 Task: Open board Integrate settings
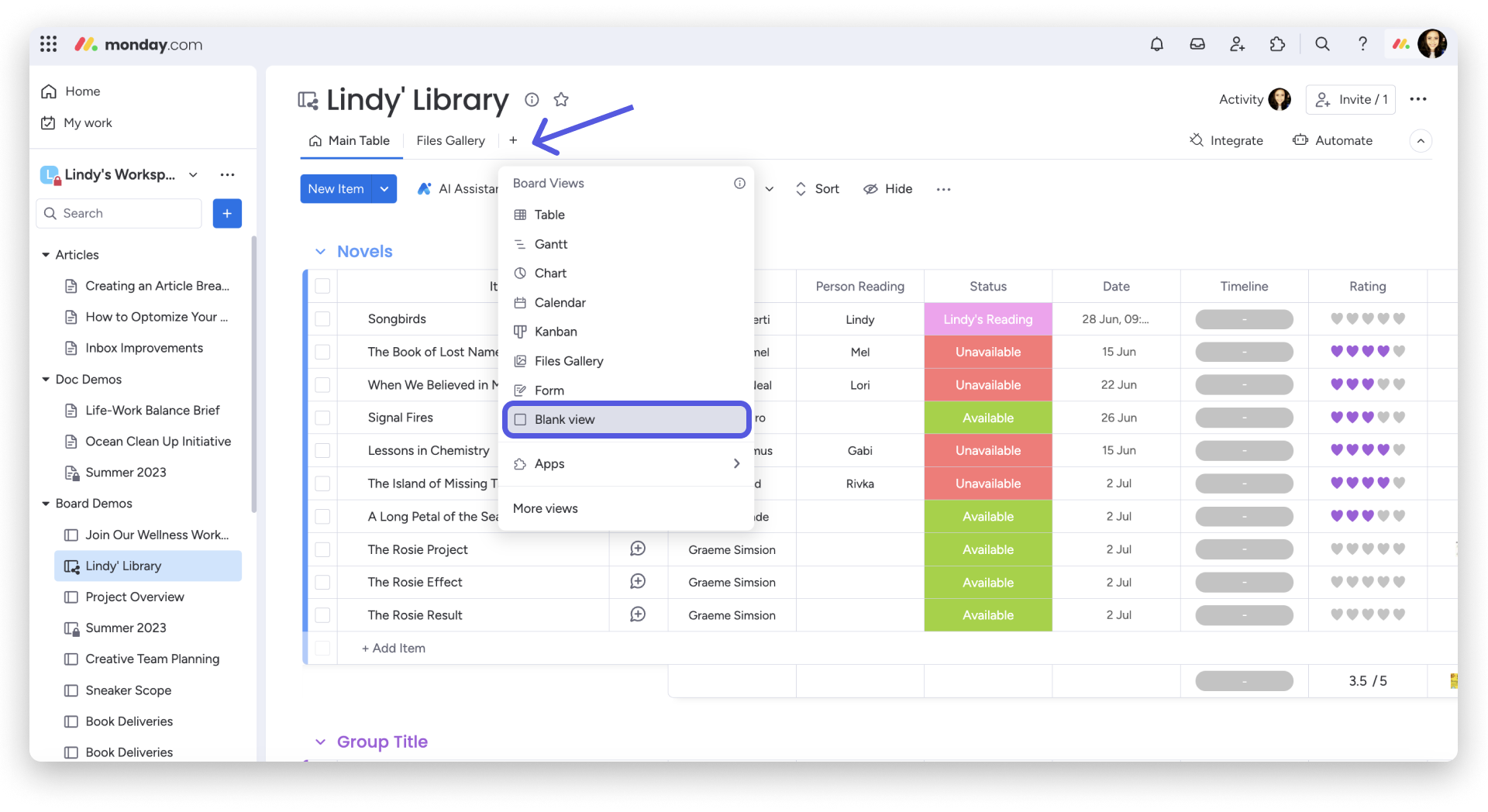[x=1227, y=140]
